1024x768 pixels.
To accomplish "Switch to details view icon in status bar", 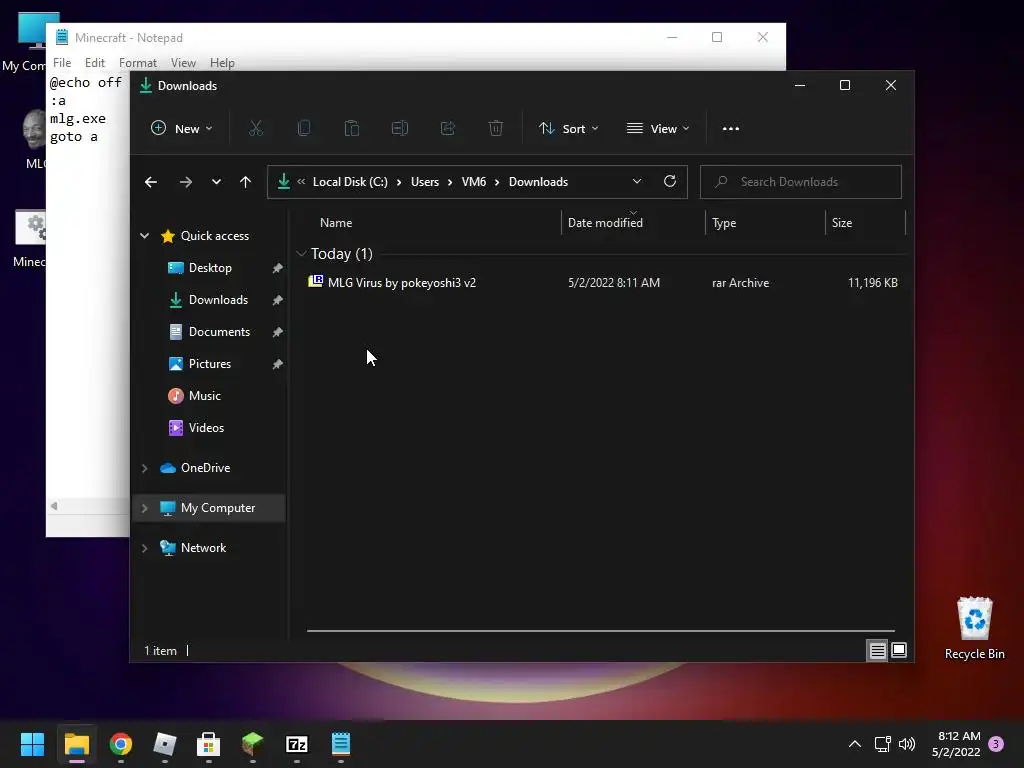I will pyautogui.click(x=877, y=650).
